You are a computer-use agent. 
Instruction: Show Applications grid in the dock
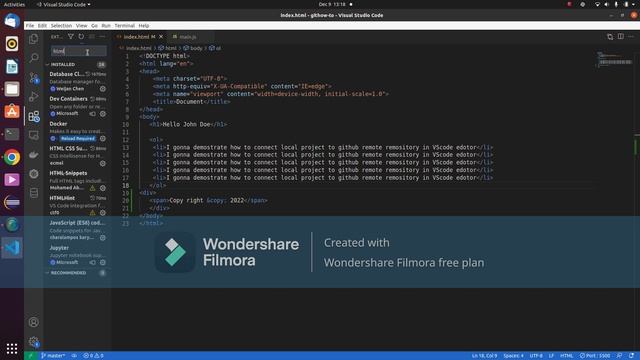(x=12, y=348)
